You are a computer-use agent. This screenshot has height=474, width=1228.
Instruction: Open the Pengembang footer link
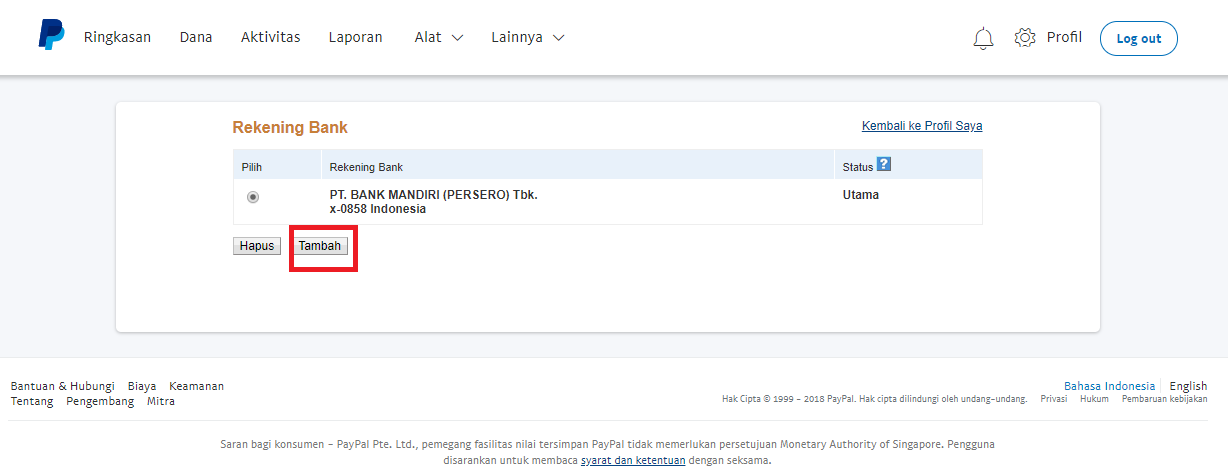coord(100,402)
